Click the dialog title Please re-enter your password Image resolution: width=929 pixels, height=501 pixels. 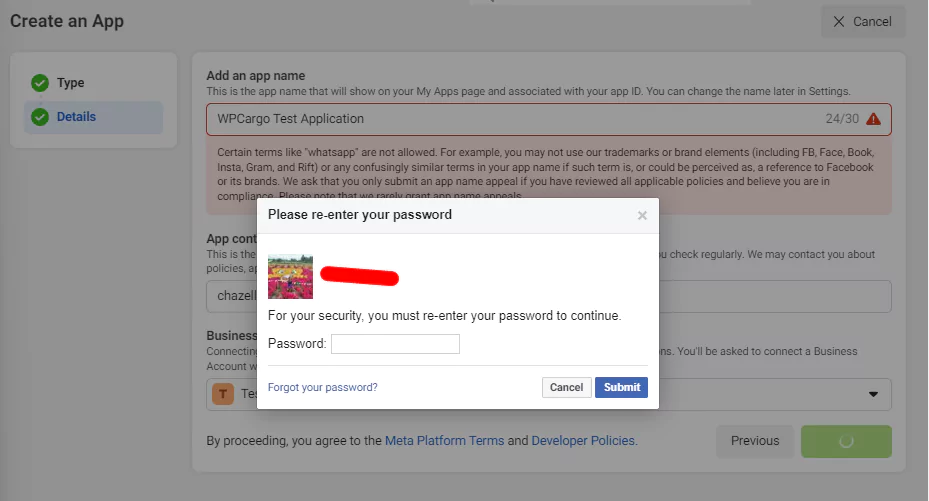360,215
